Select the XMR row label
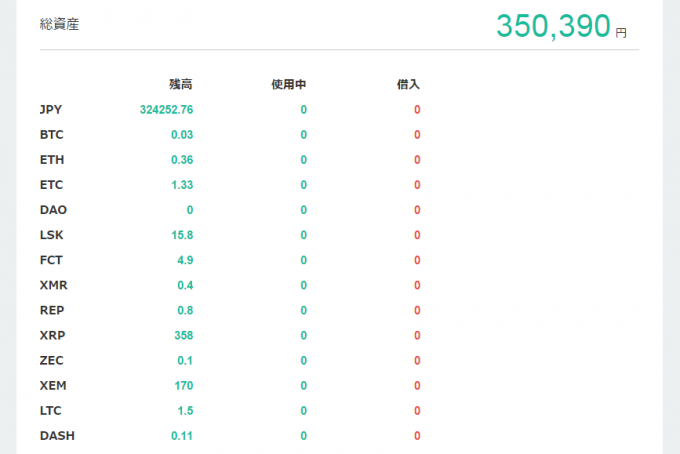 (54, 285)
